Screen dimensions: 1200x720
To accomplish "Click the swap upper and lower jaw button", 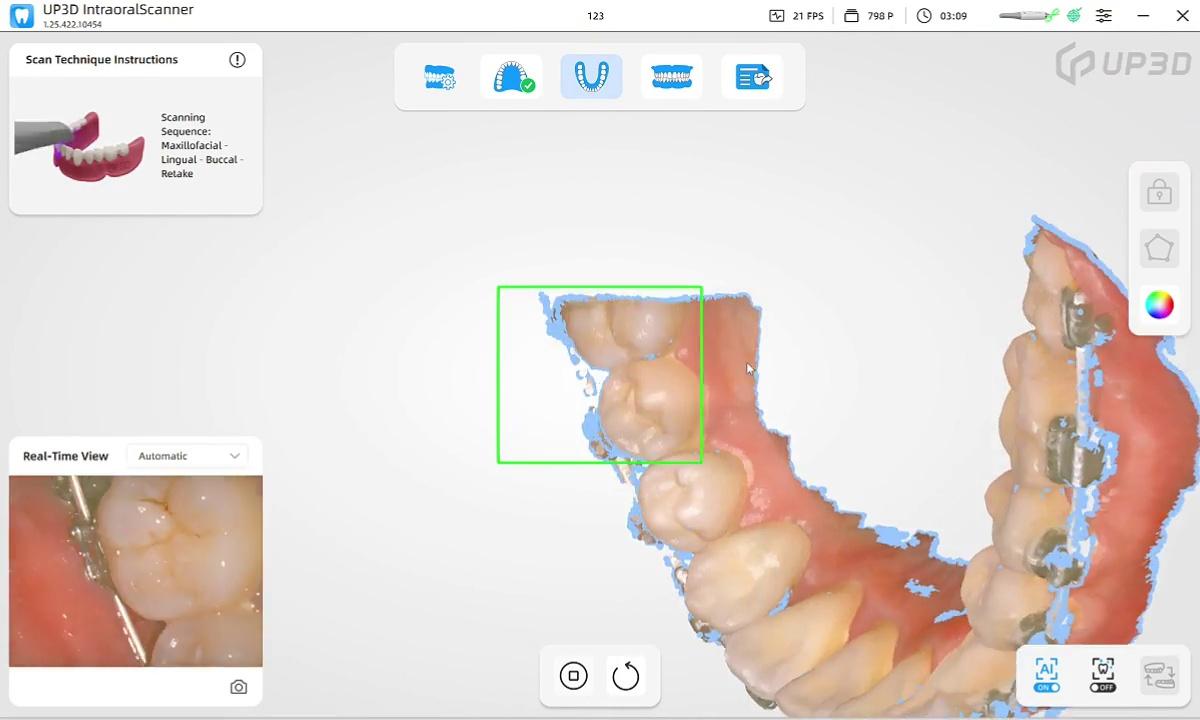I will pyautogui.click(x=1158, y=675).
